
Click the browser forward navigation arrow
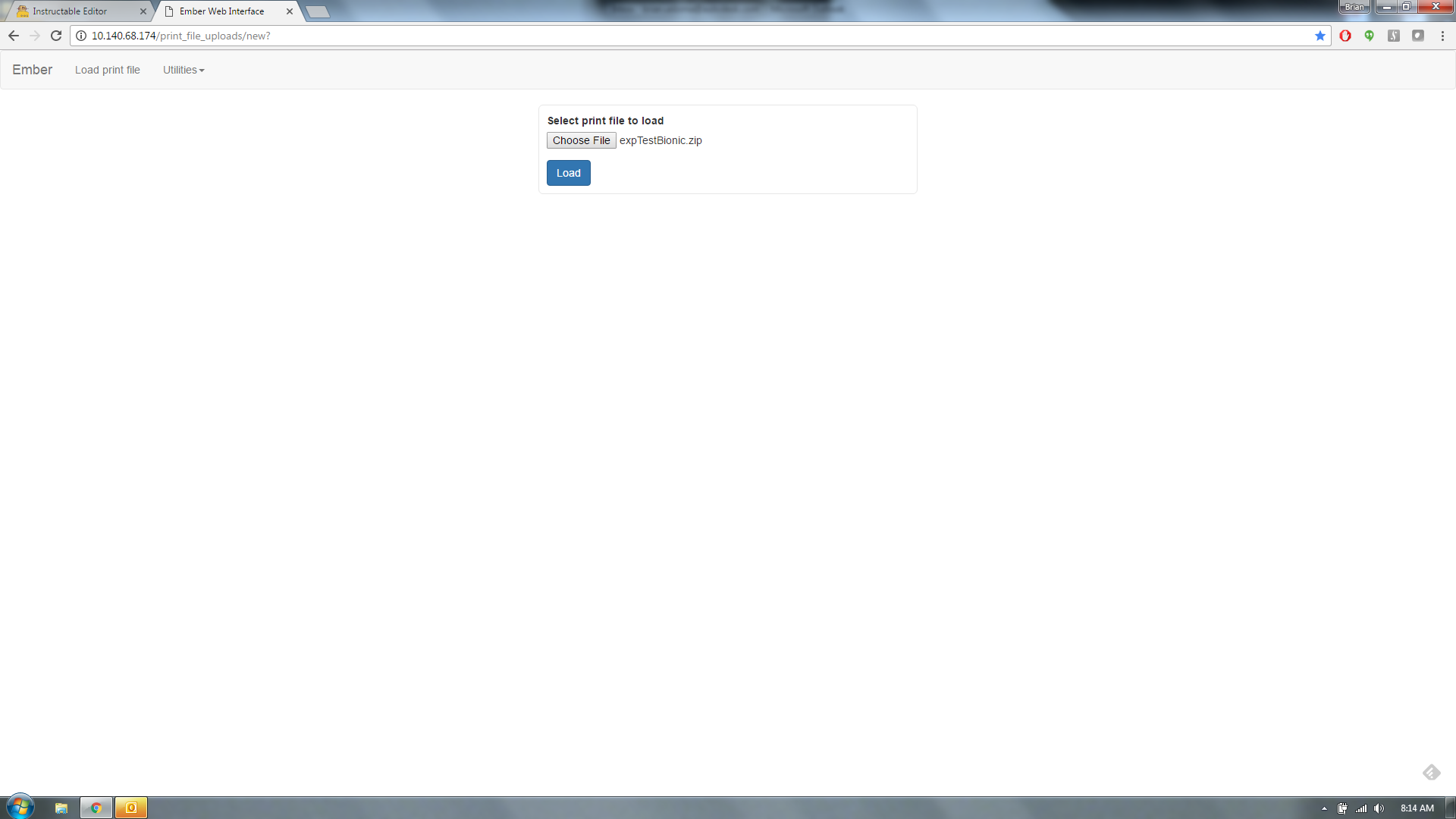[x=34, y=36]
